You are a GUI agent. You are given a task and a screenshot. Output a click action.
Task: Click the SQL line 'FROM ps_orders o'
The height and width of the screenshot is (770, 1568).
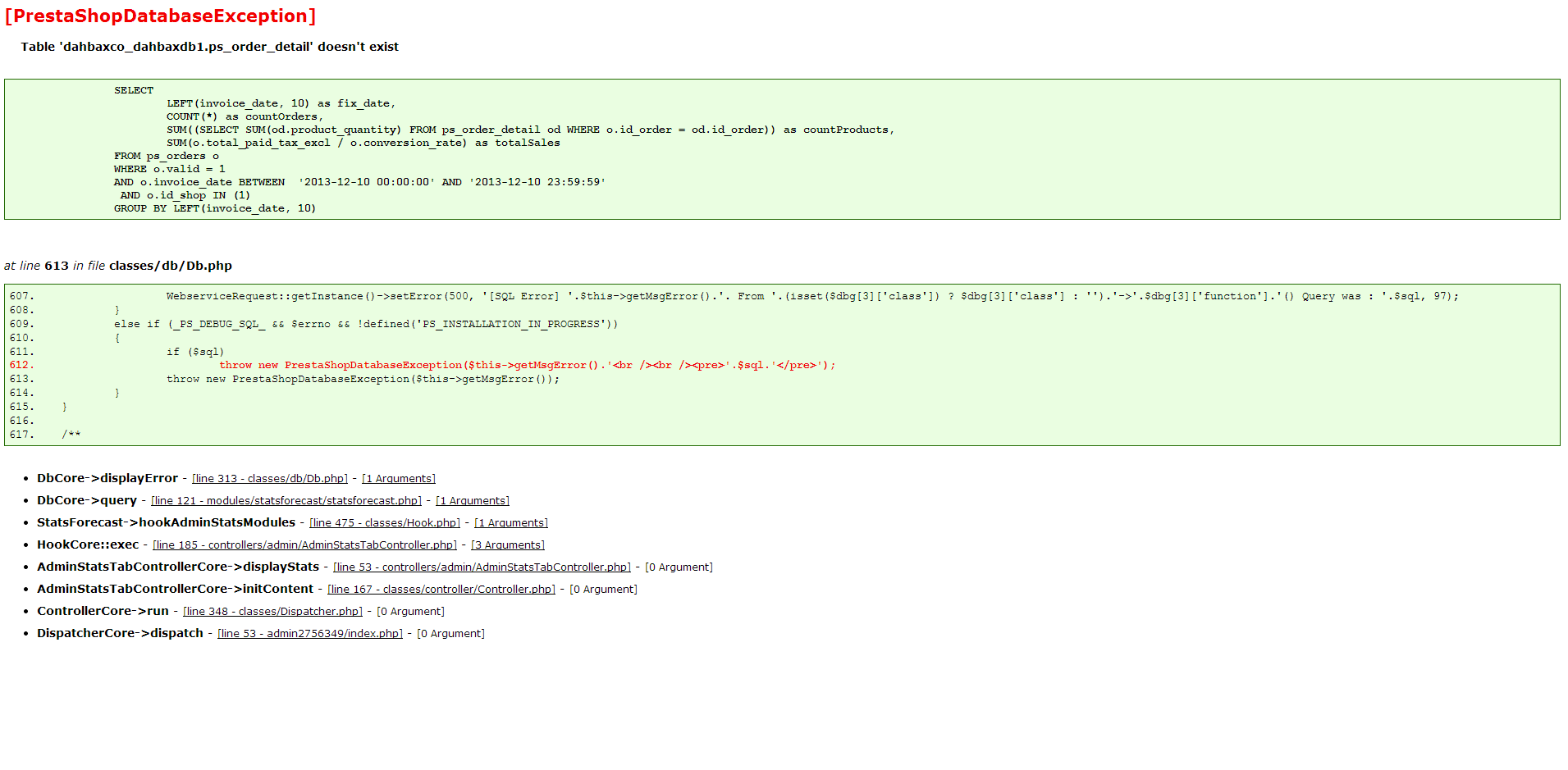pyautogui.click(x=167, y=157)
